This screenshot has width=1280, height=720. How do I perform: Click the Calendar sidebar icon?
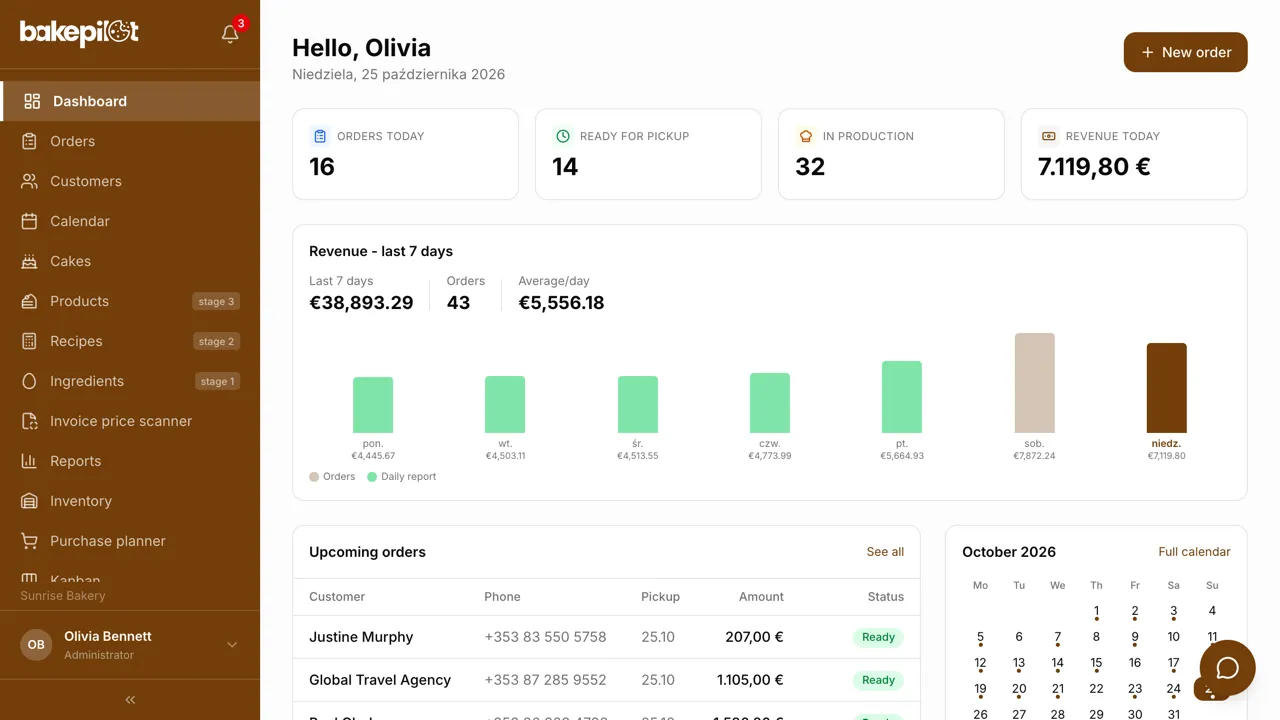(30, 221)
